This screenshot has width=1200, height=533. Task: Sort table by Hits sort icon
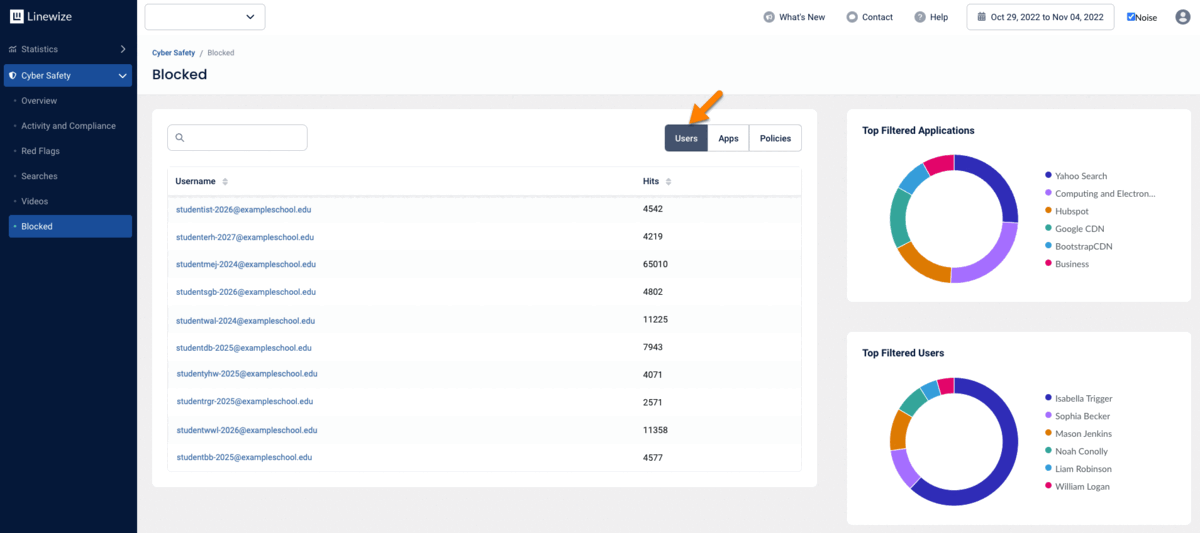(668, 181)
